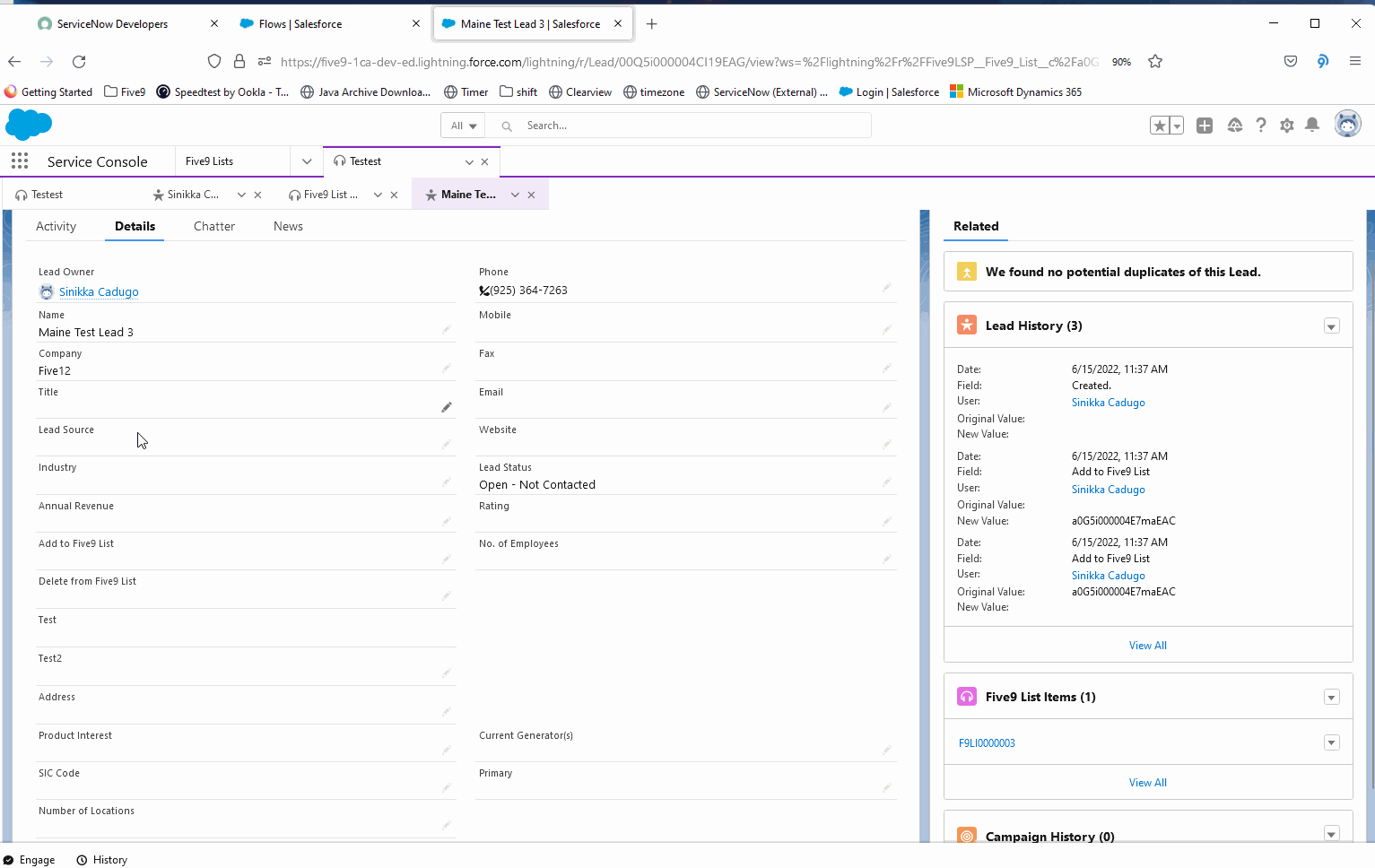Open the F9LI0000003 row actions dropdown
Image resolution: width=1375 pixels, height=868 pixels.
(1332, 742)
